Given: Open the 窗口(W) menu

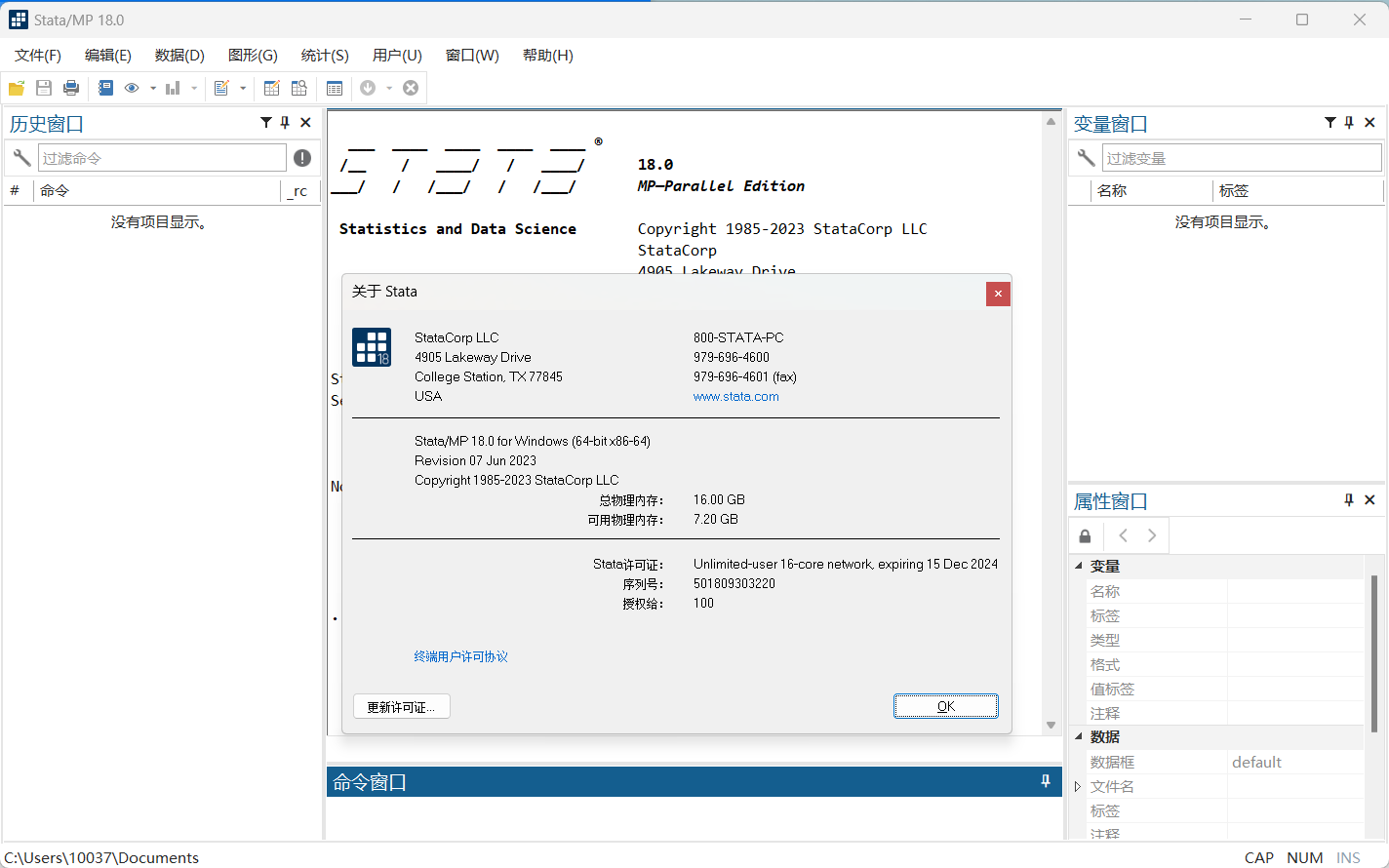Looking at the screenshot, I should tap(472, 56).
